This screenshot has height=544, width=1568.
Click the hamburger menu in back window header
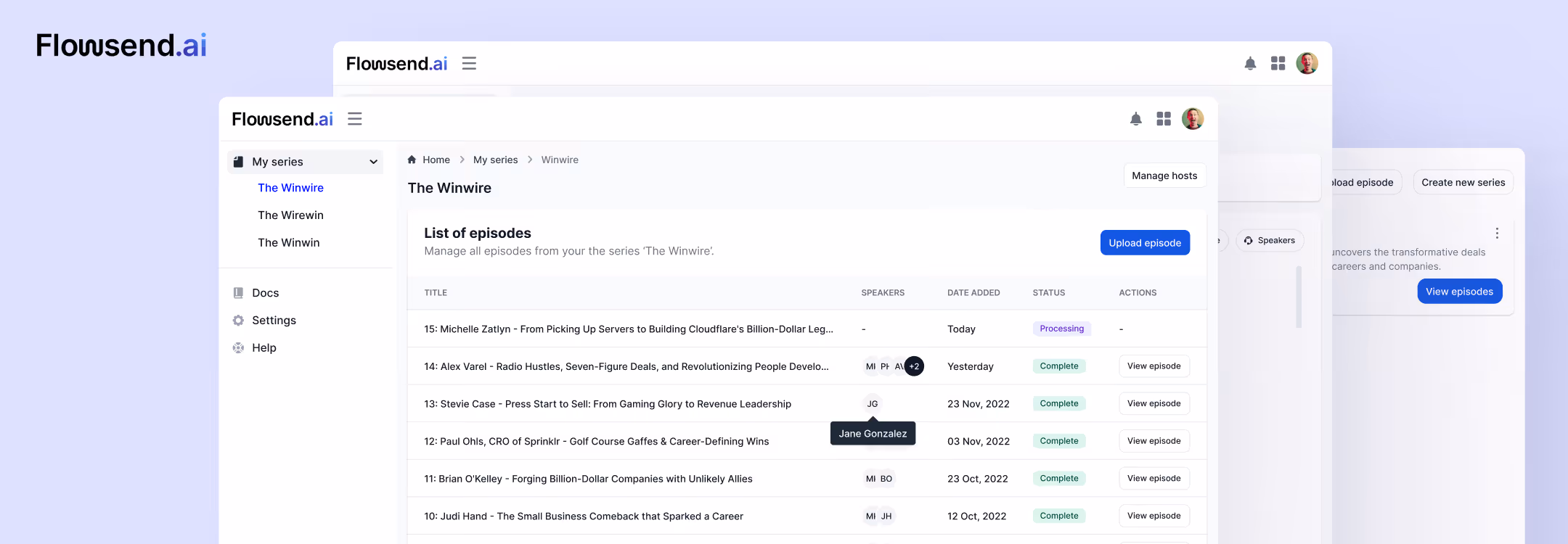pos(469,64)
